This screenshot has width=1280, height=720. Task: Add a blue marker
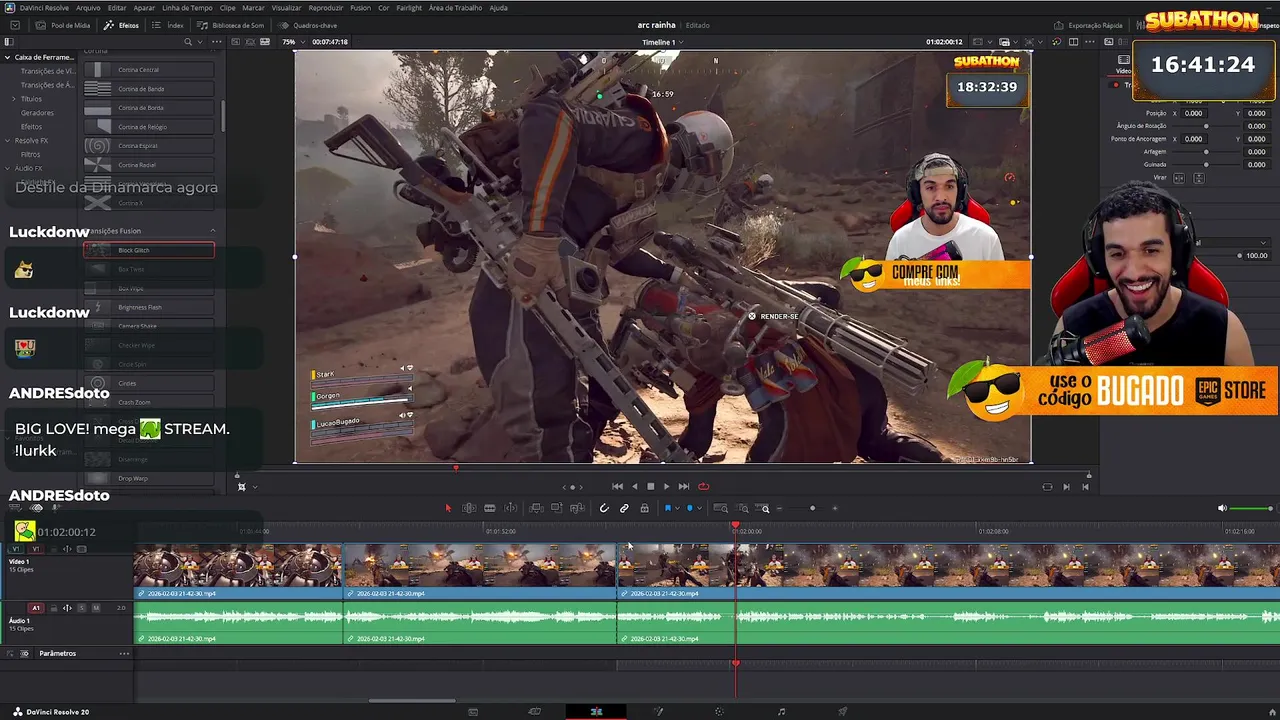pyautogui.click(x=689, y=508)
